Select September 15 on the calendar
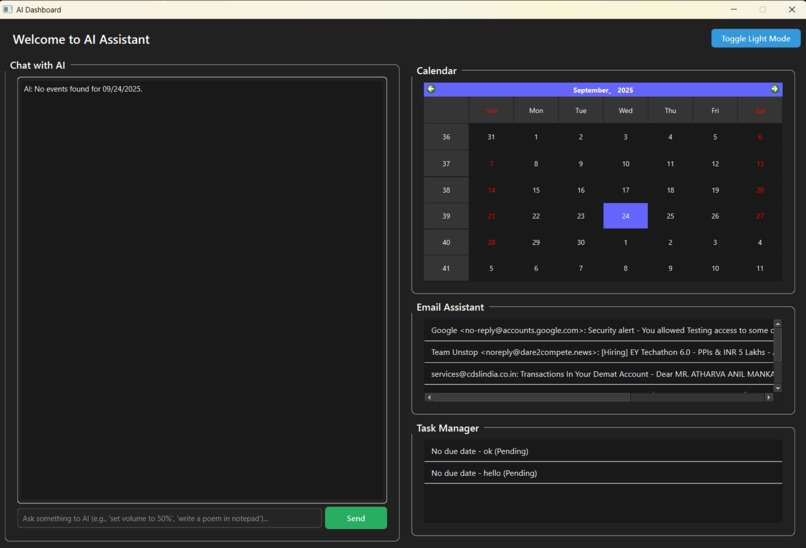Viewport: 806px width, 548px height. tap(536, 190)
